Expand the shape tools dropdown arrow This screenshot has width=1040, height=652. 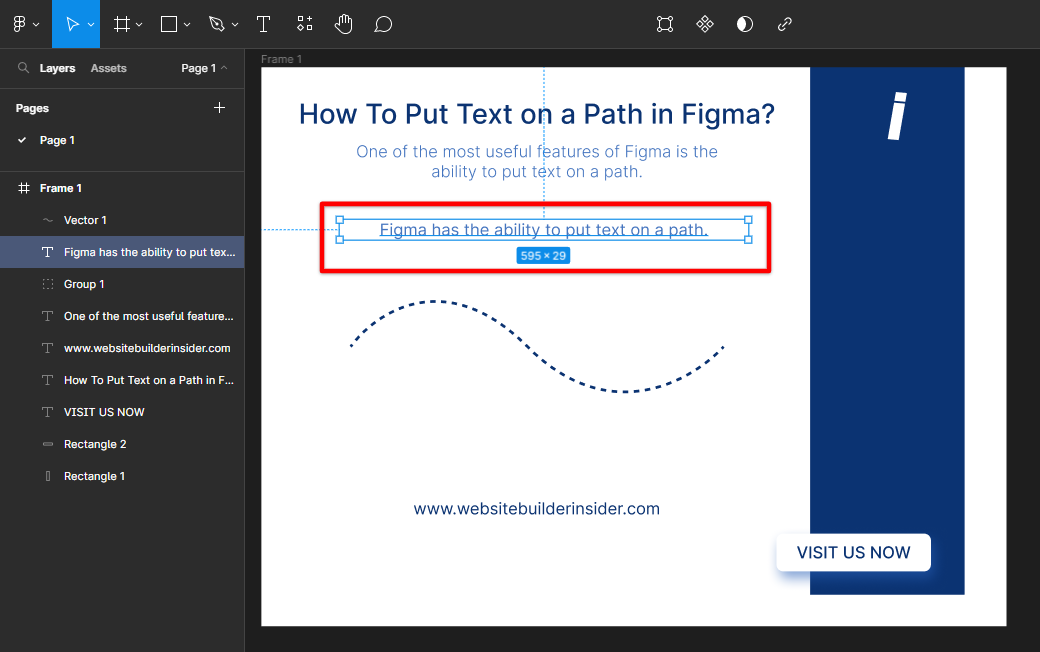187,25
